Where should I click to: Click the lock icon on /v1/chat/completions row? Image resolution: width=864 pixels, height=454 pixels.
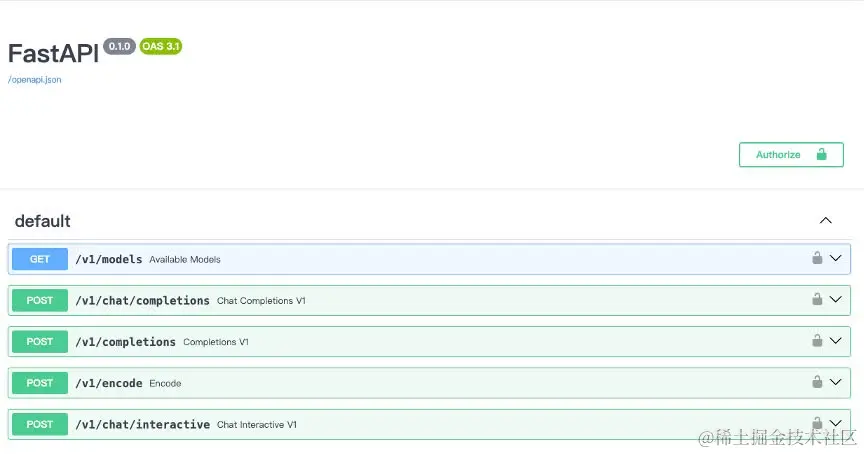[x=817, y=299]
